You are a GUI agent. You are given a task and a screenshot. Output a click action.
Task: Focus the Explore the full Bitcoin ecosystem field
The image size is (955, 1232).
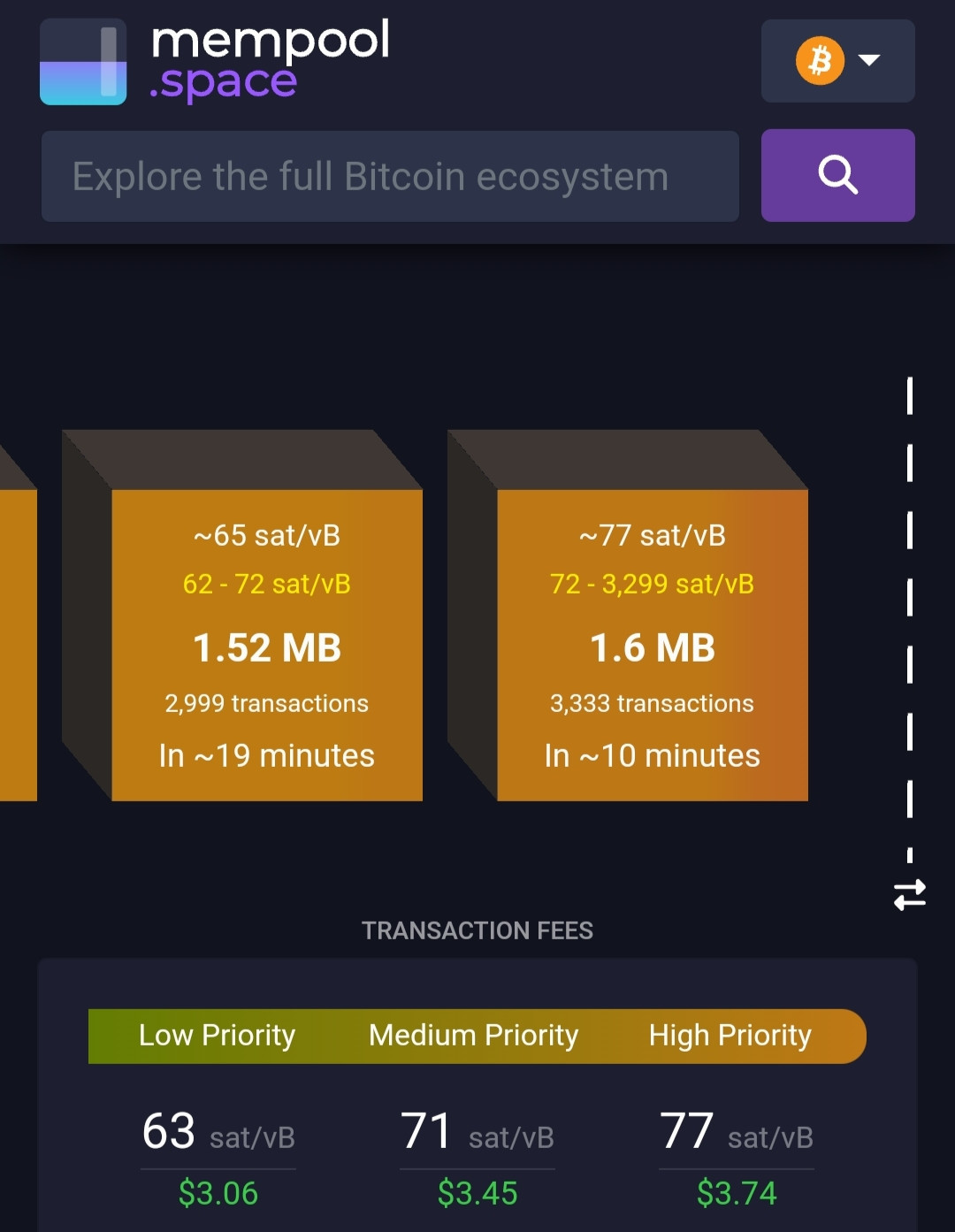tap(390, 176)
